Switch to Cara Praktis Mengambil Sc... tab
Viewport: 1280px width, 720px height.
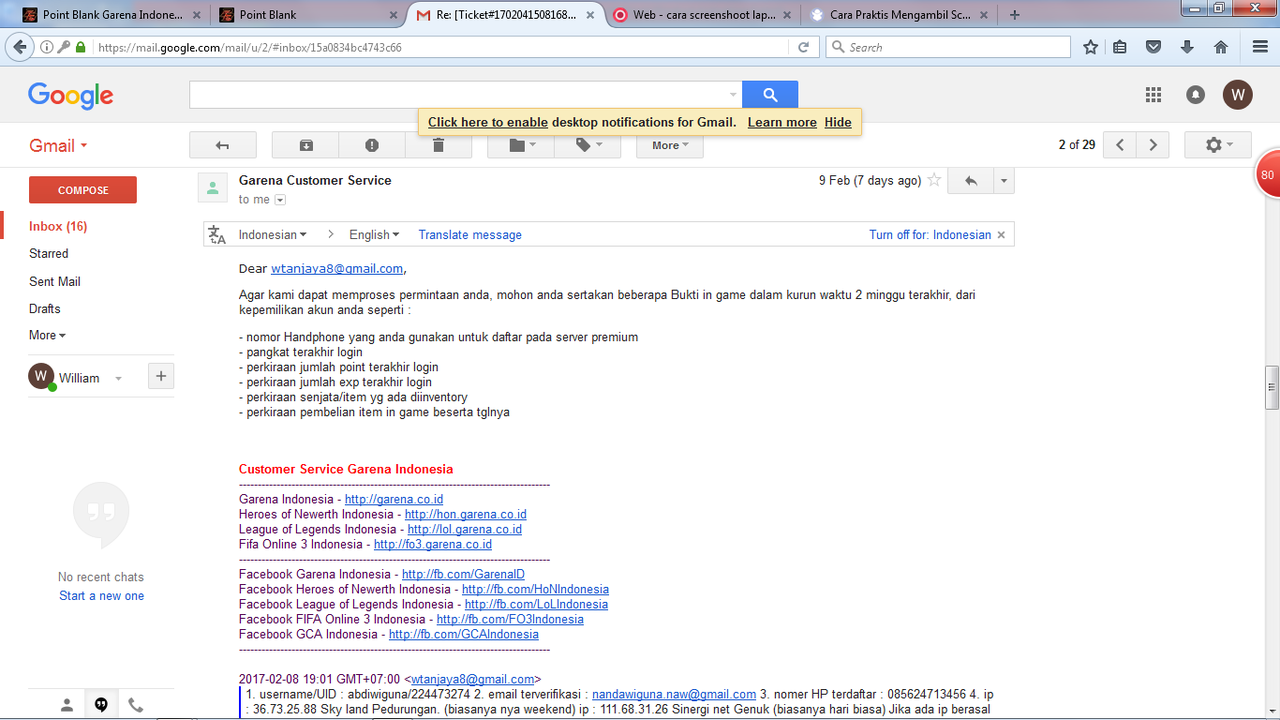point(900,15)
